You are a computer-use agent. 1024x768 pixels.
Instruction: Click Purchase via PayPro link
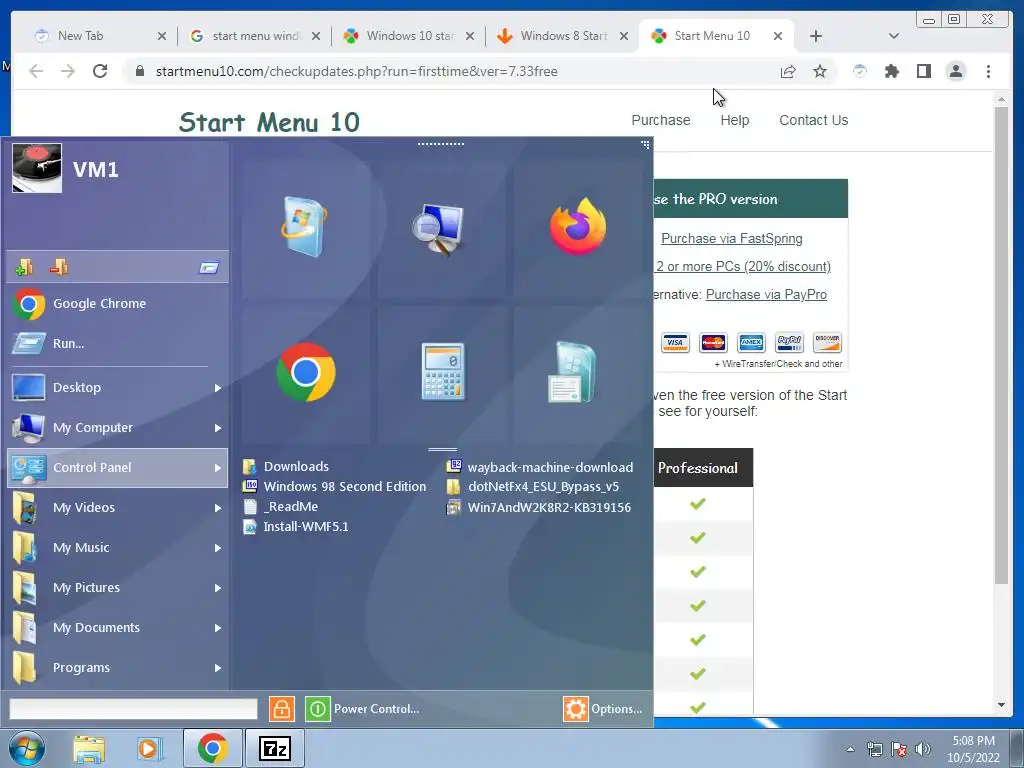point(766,295)
